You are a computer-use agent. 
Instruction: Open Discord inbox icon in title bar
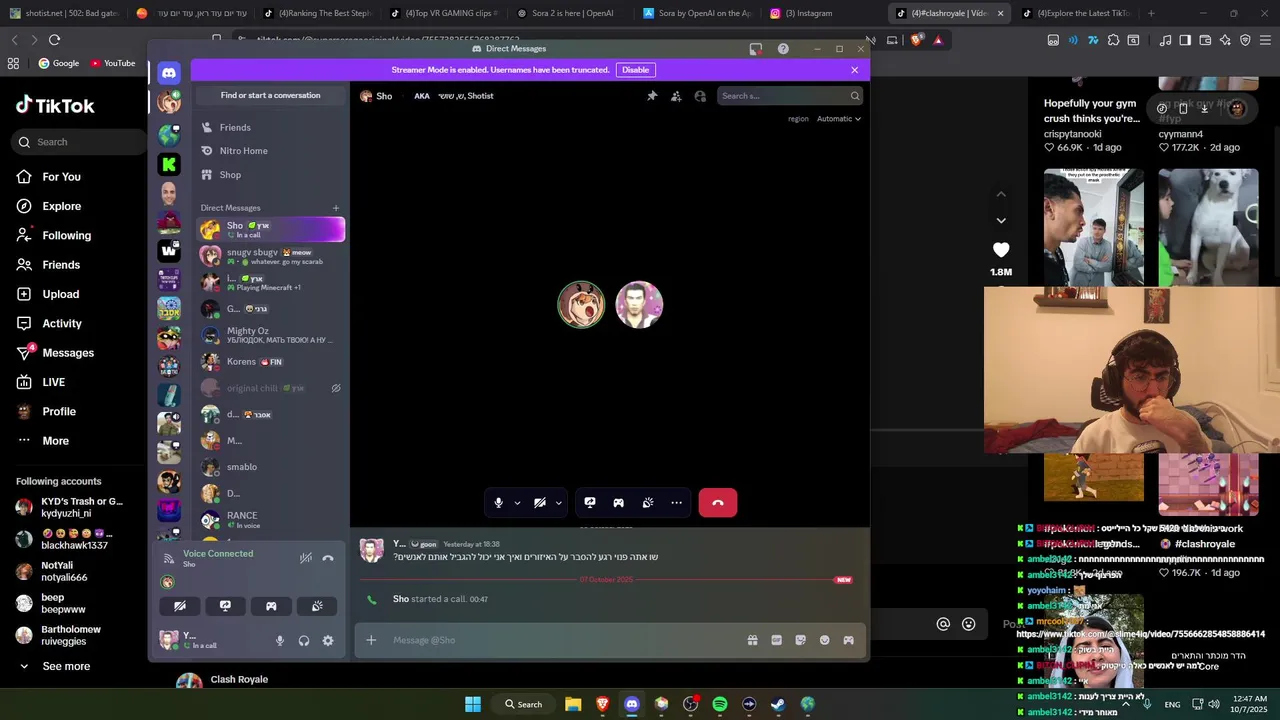756,48
